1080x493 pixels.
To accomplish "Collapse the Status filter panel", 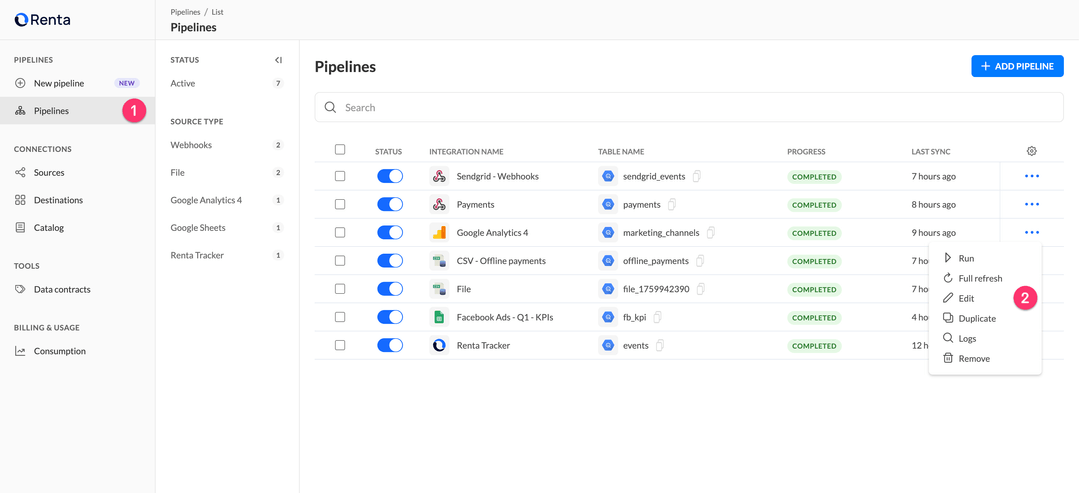I will 278,60.
